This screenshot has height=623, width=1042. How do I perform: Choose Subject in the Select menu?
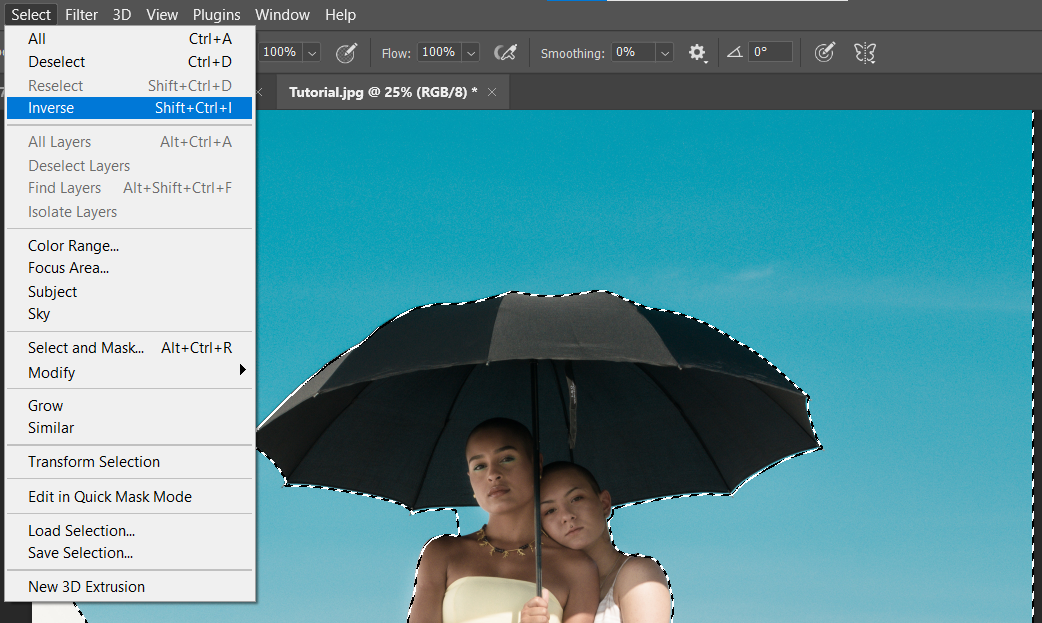[x=53, y=292]
